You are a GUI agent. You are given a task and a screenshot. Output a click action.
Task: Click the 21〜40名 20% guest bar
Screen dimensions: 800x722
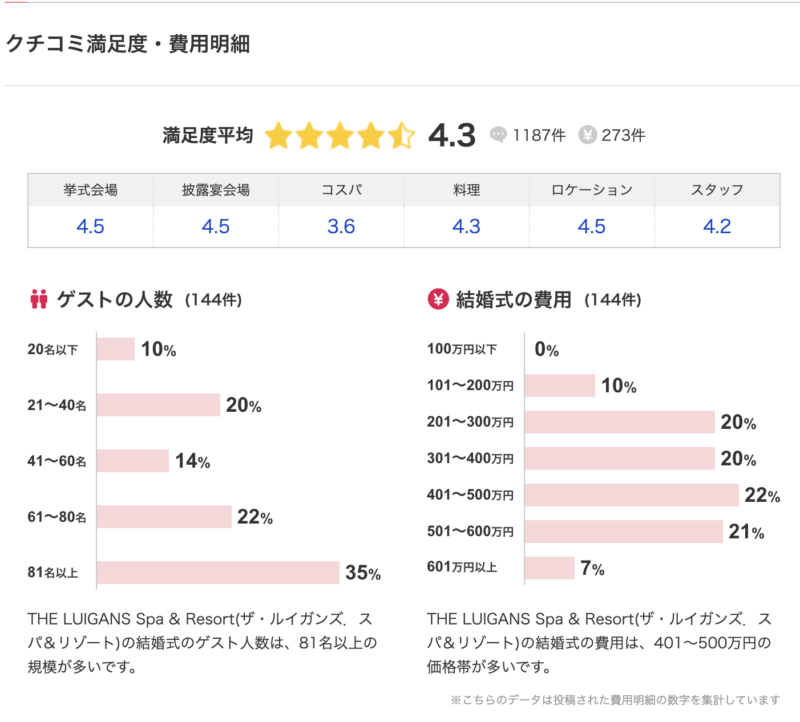coord(158,405)
